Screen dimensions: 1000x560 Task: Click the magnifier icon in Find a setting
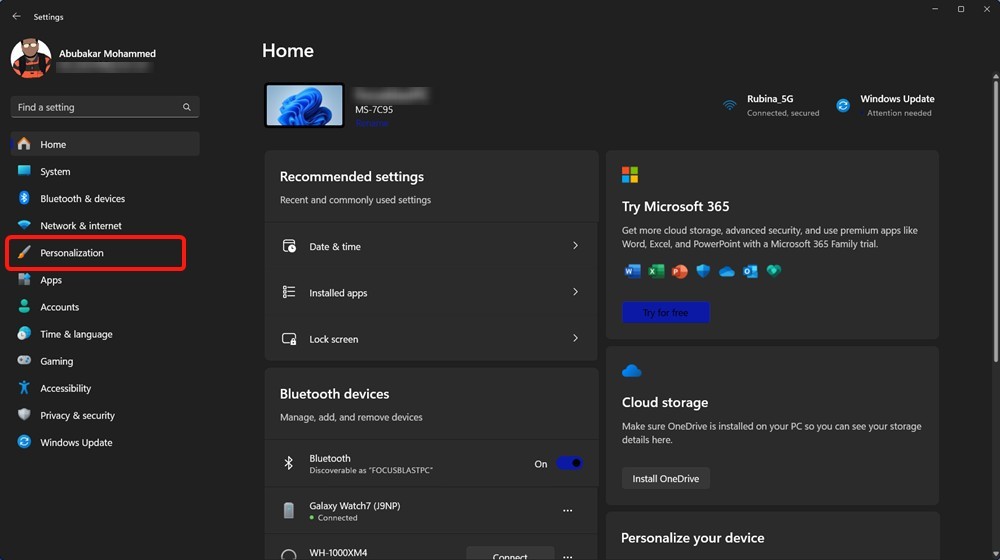click(x=186, y=107)
